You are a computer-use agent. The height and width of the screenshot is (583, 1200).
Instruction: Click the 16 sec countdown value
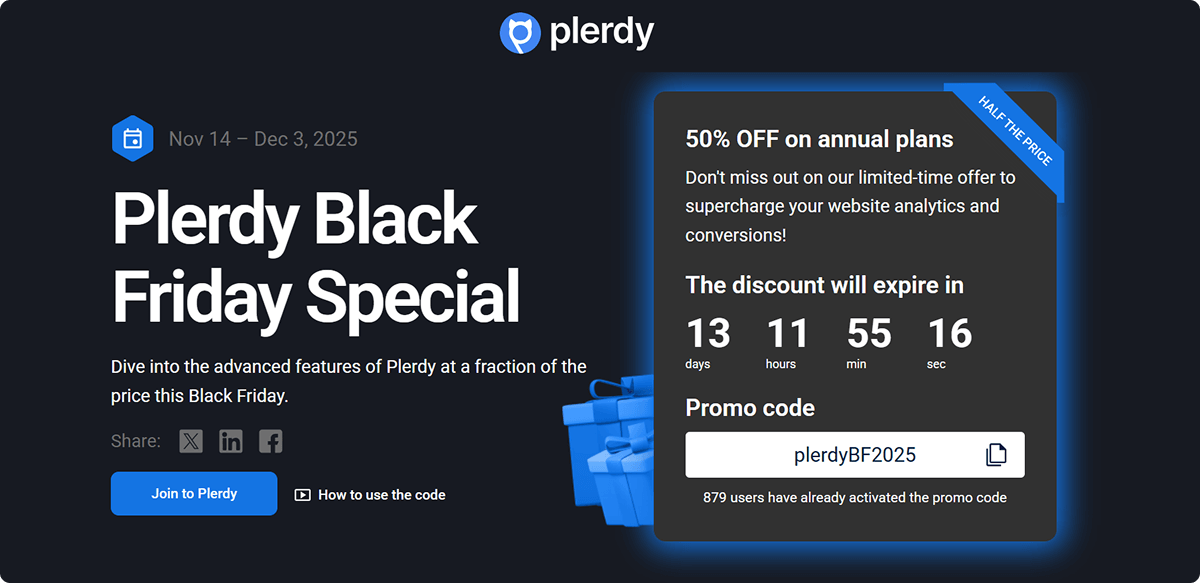[x=948, y=335]
